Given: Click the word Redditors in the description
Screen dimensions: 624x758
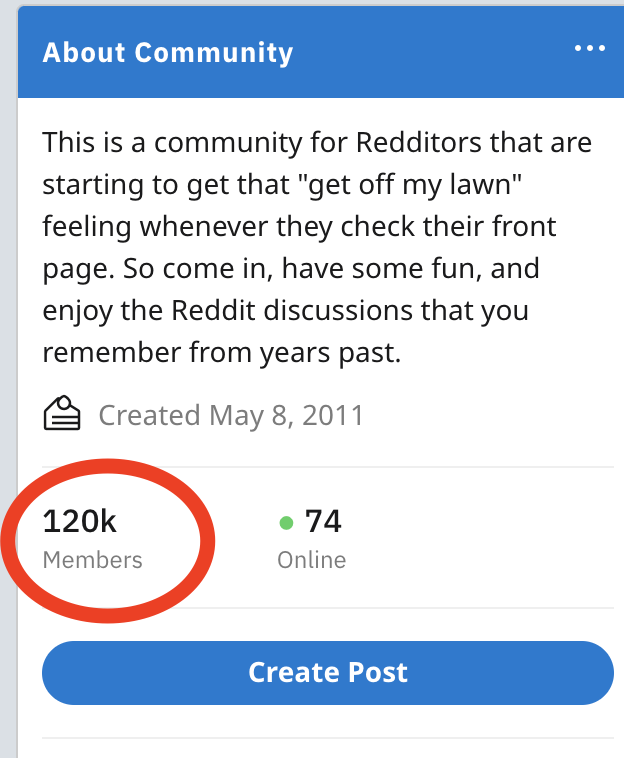Looking at the screenshot, I should click(x=420, y=142).
